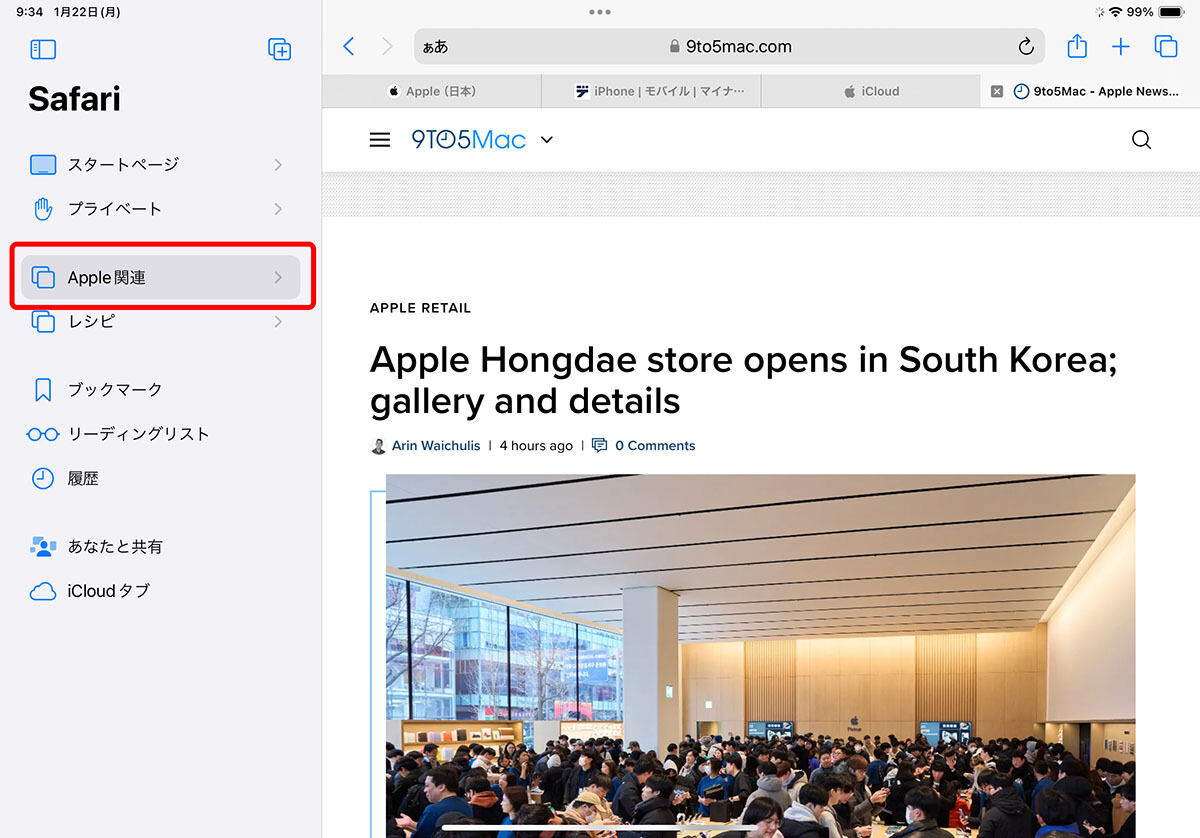Tap the 1月22日(月) date text
The width and height of the screenshot is (1200, 838).
tap(87, 12)
